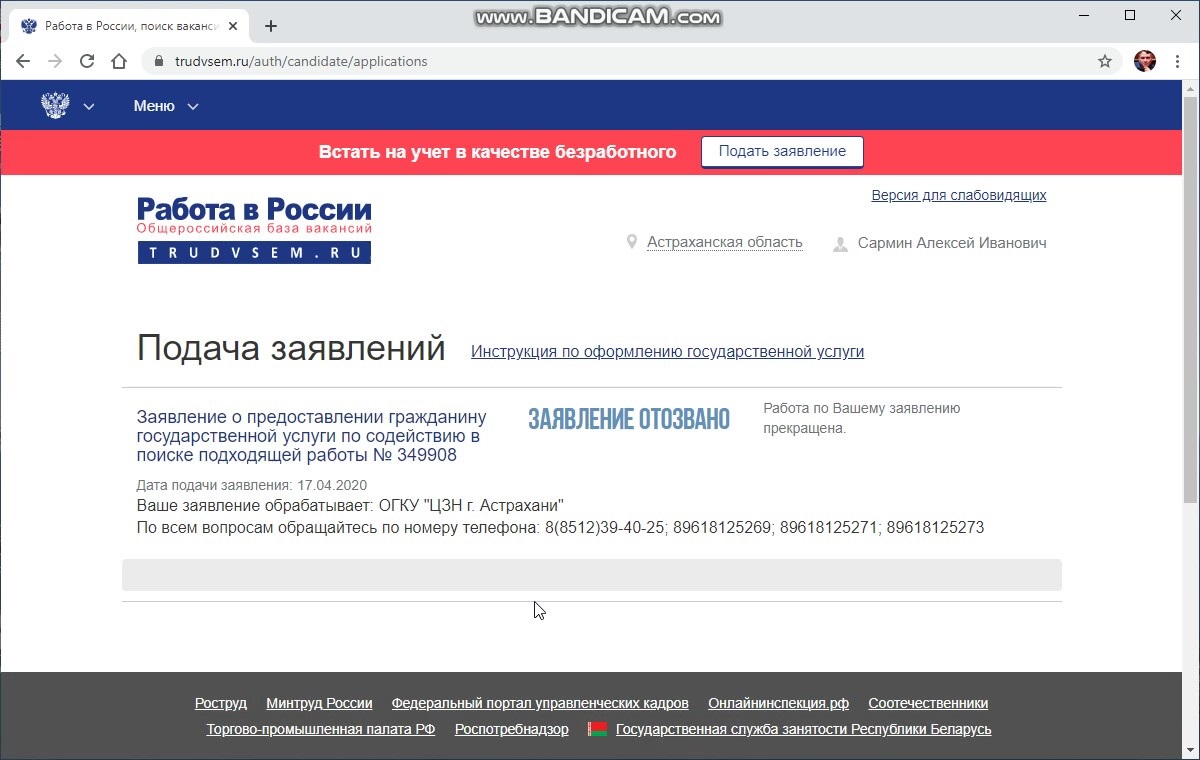Open Версия для слабовидящих link
The width and height of the screenshot is (1200, 760).
(x=959, y=195)
